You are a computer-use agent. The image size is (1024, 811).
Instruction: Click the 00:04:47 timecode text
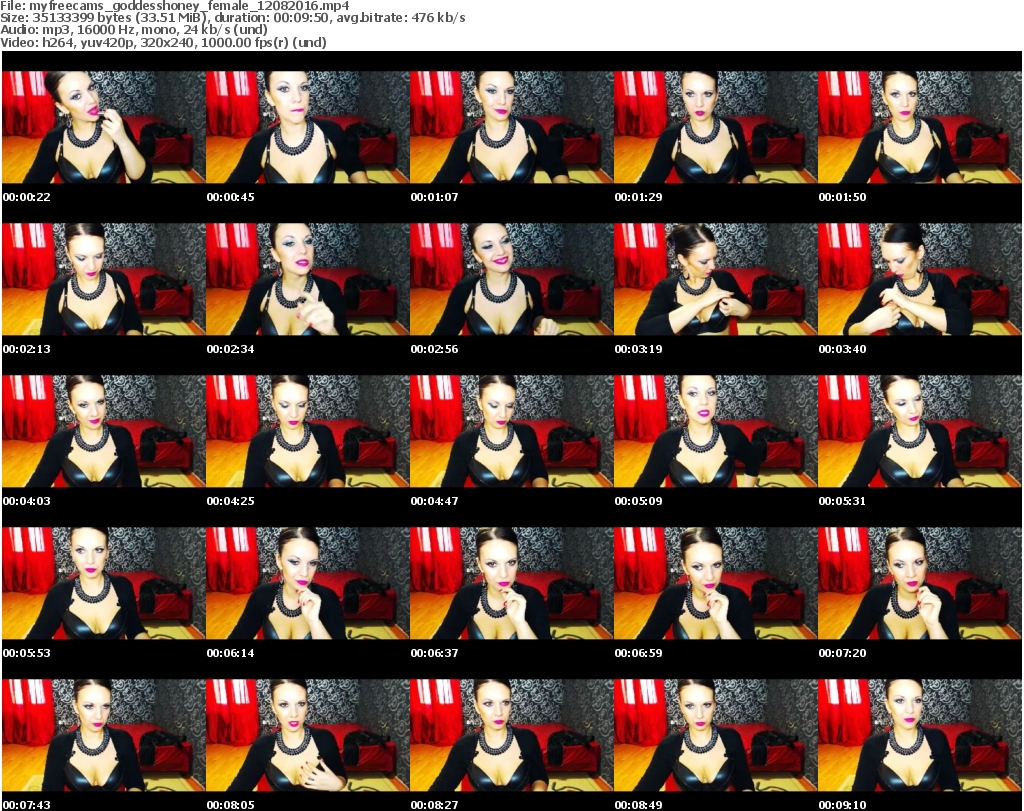click(x=434, y=501)
